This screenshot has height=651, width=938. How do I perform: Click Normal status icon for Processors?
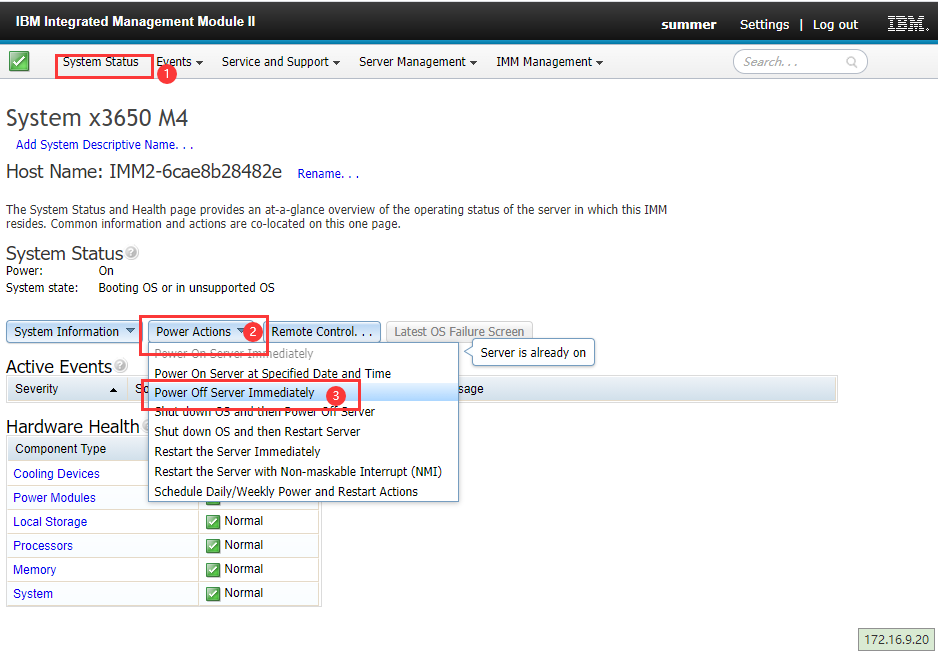(213, 546)
